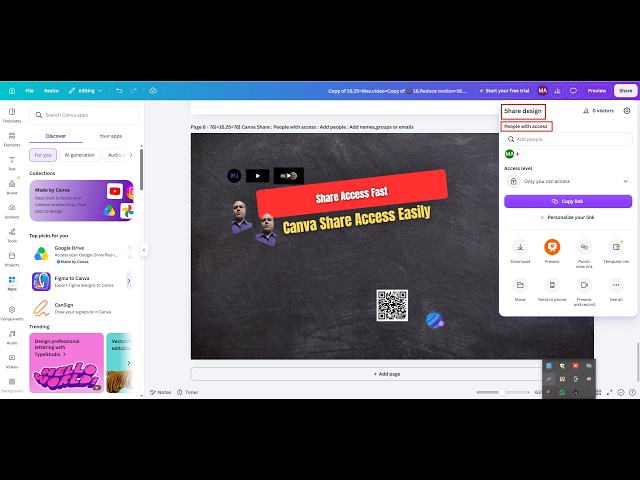Click the Add people search field
This screenshot has width=640, height=480.
[x=568, y=139]
